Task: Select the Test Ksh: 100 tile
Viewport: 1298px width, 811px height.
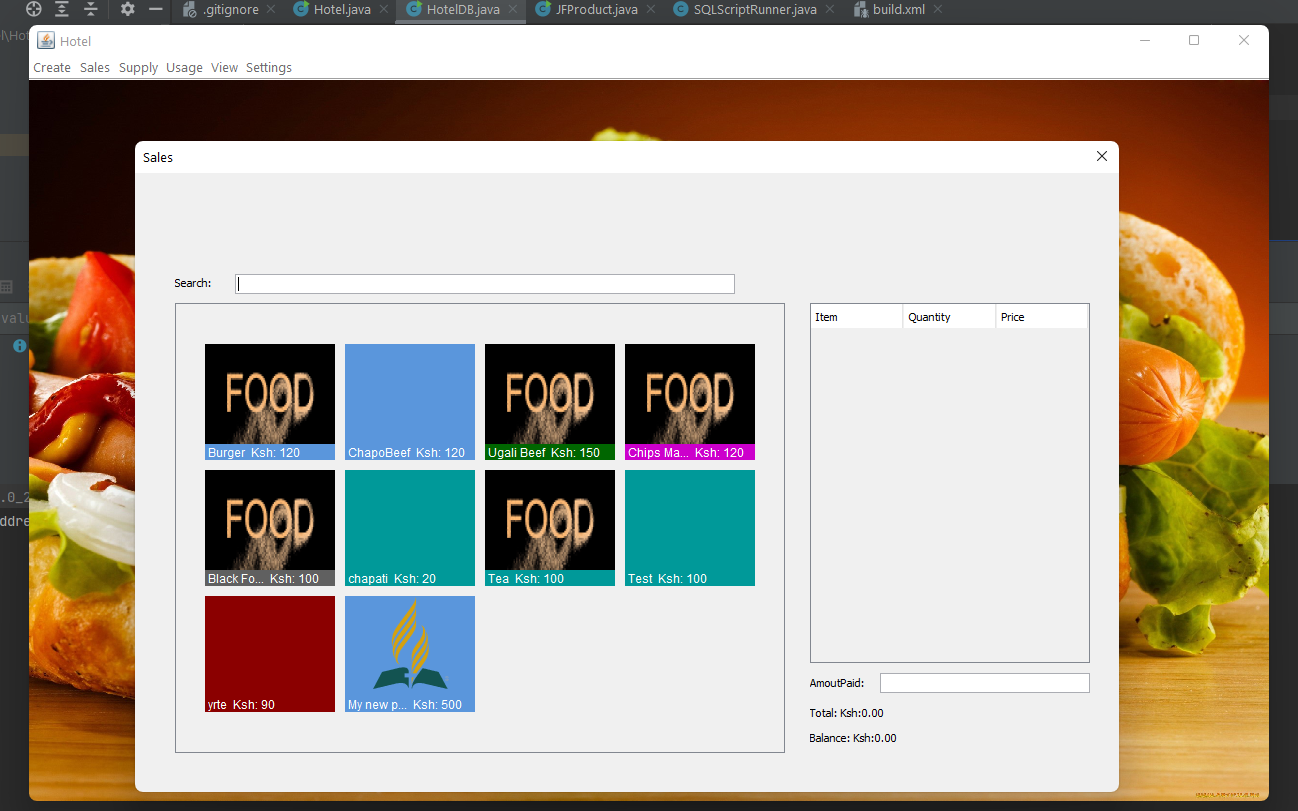Action: coord(690,528)
